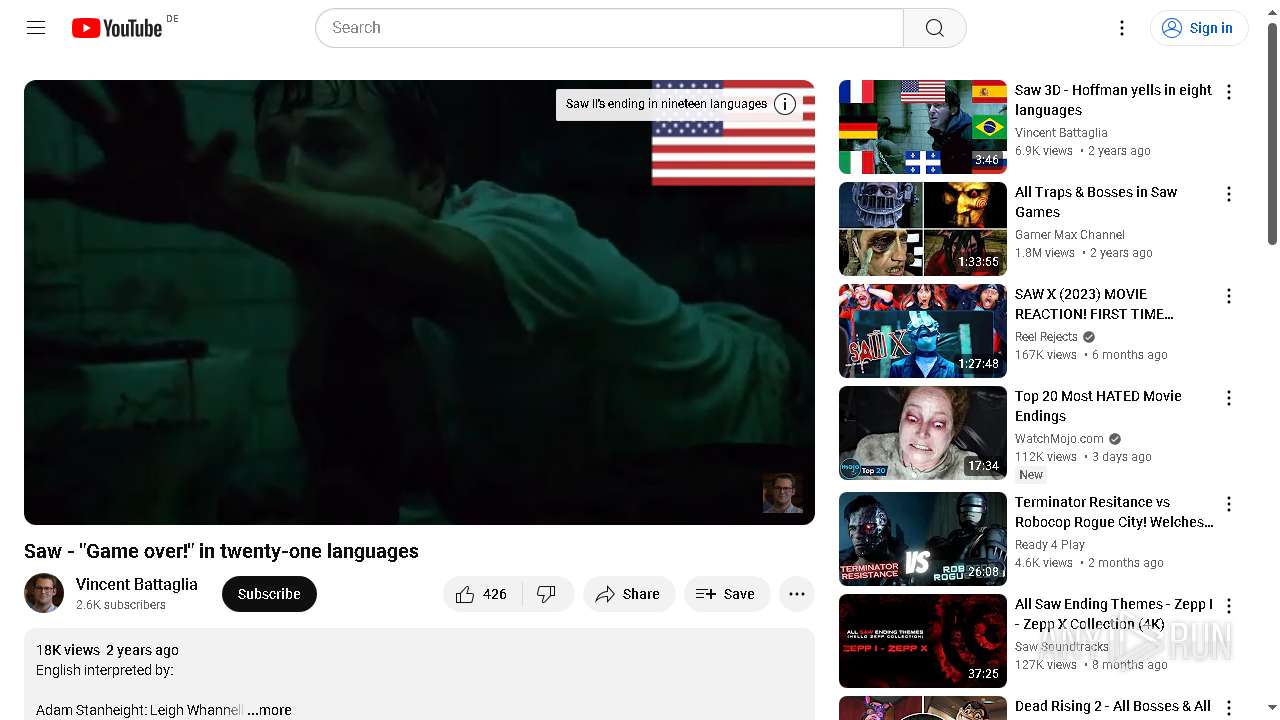
Task: Open Top 20 Most HATED Endings thumbnail
Action: 923,433
